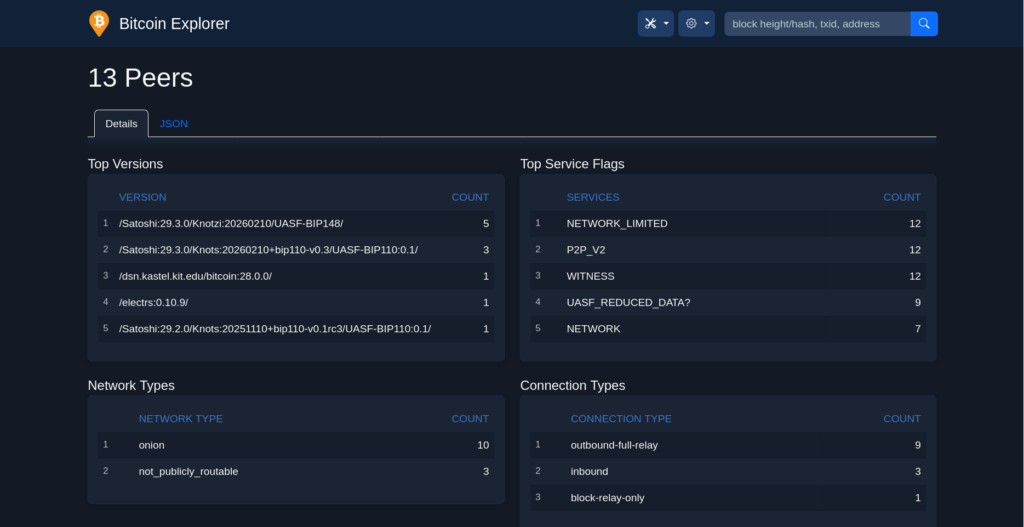Click the outbound-full-relay connection row
The image size is (1024, 527).
tap(614, 445)
